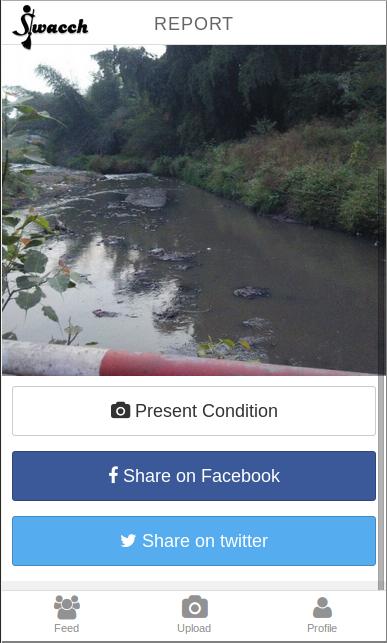Click the camera icon beside Present Condition

(121, 410)
